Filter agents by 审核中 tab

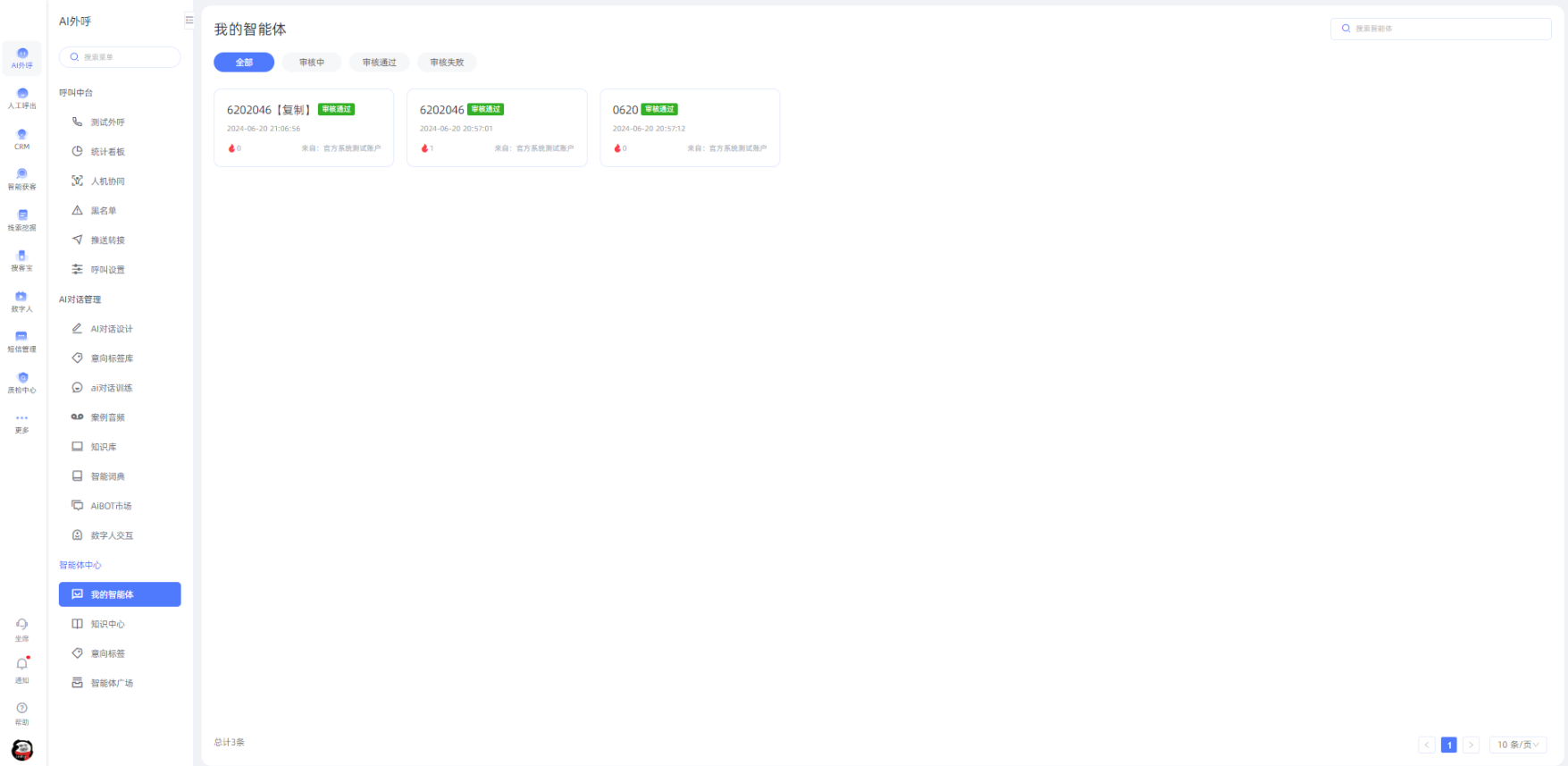tap(312, 63)
